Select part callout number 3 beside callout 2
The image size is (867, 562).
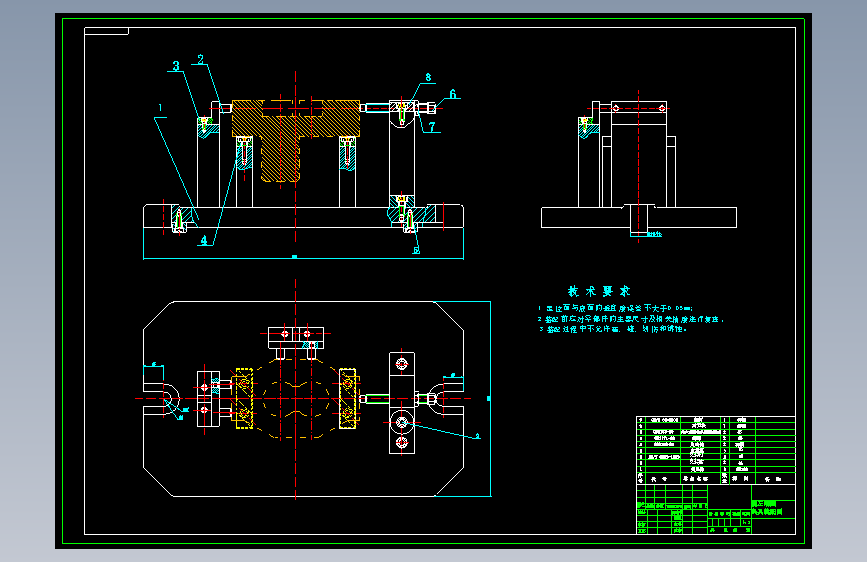click(176, 66)
